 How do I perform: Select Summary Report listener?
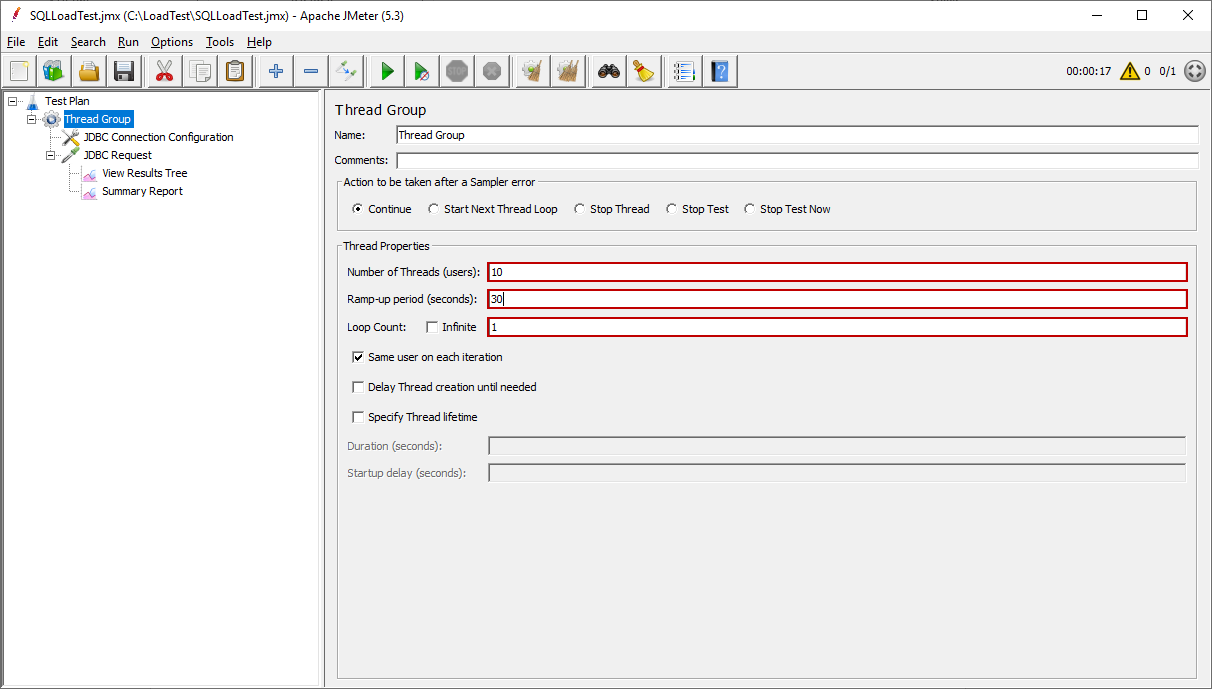tap(142, 191)
